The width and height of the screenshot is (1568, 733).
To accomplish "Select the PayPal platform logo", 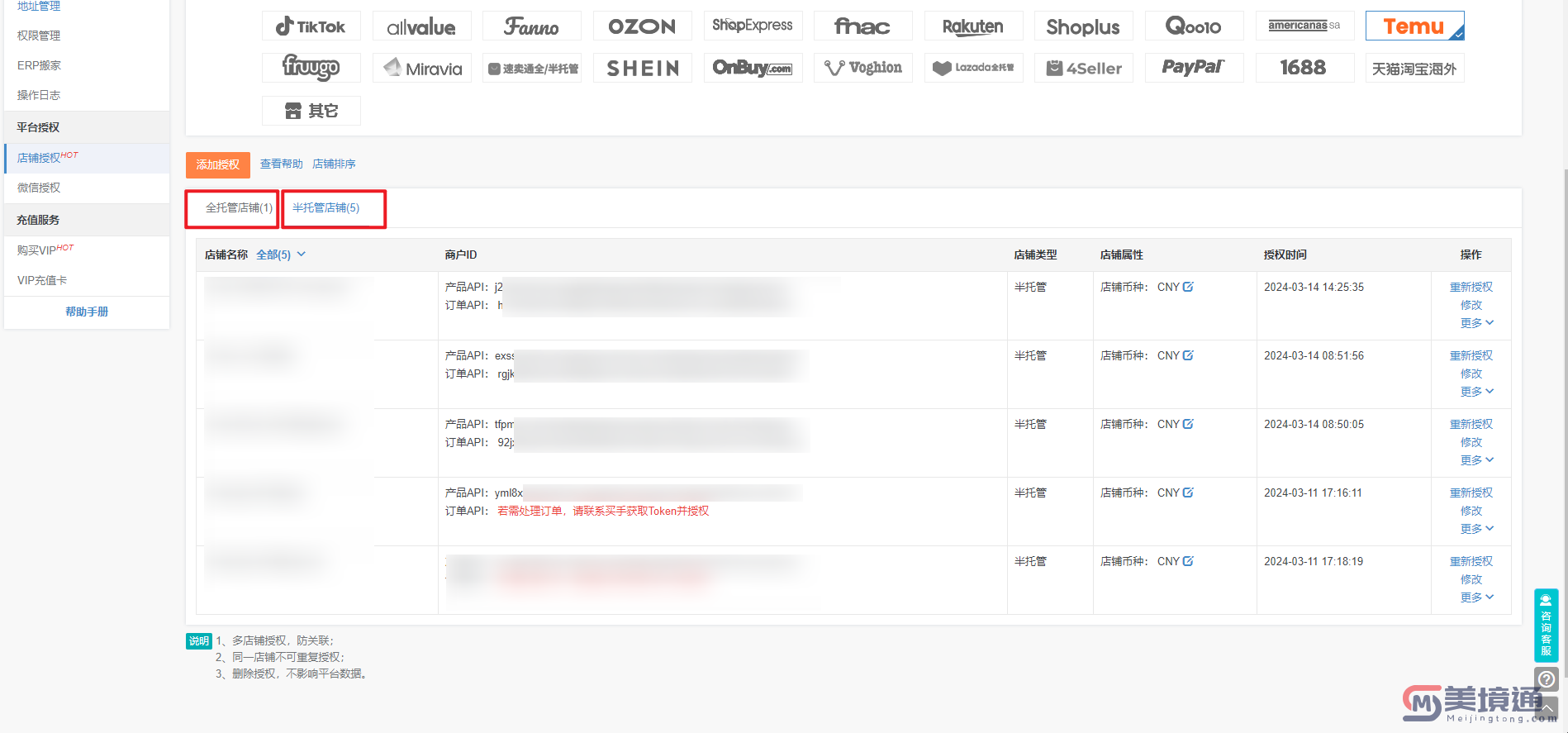I will (x=1194, y=68).
